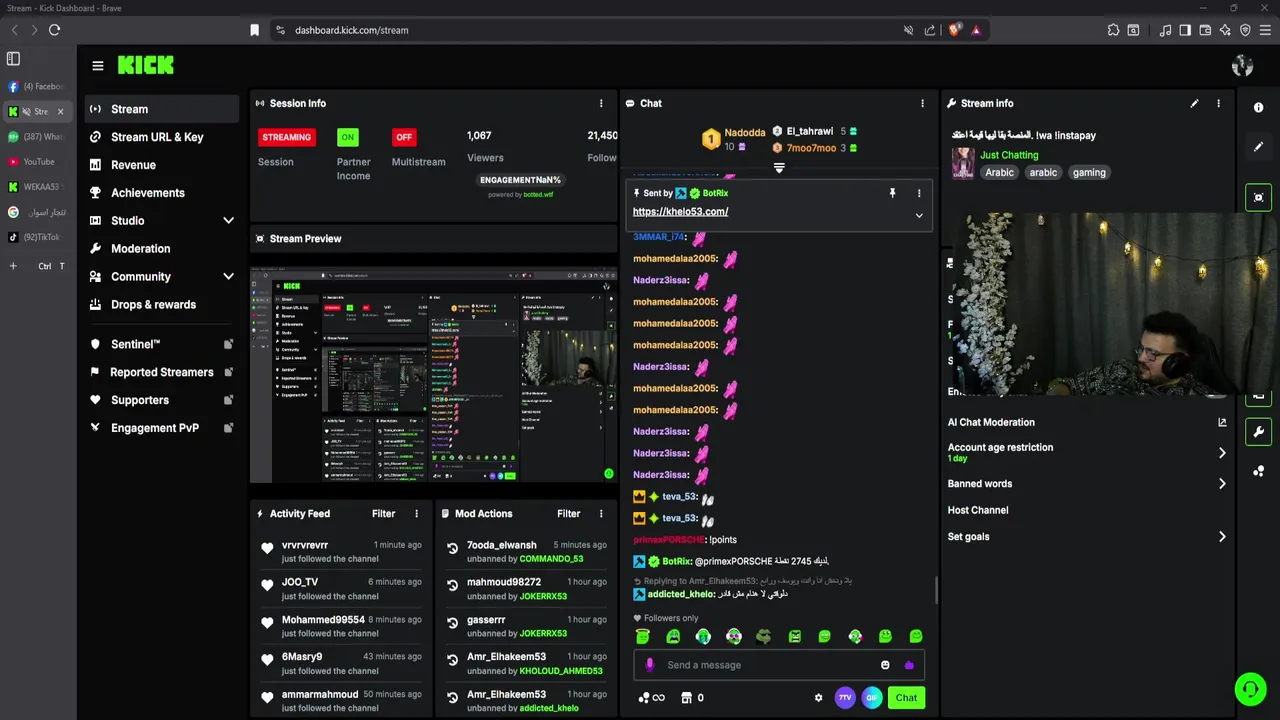Open green support headset bubble

(1250, 689)
